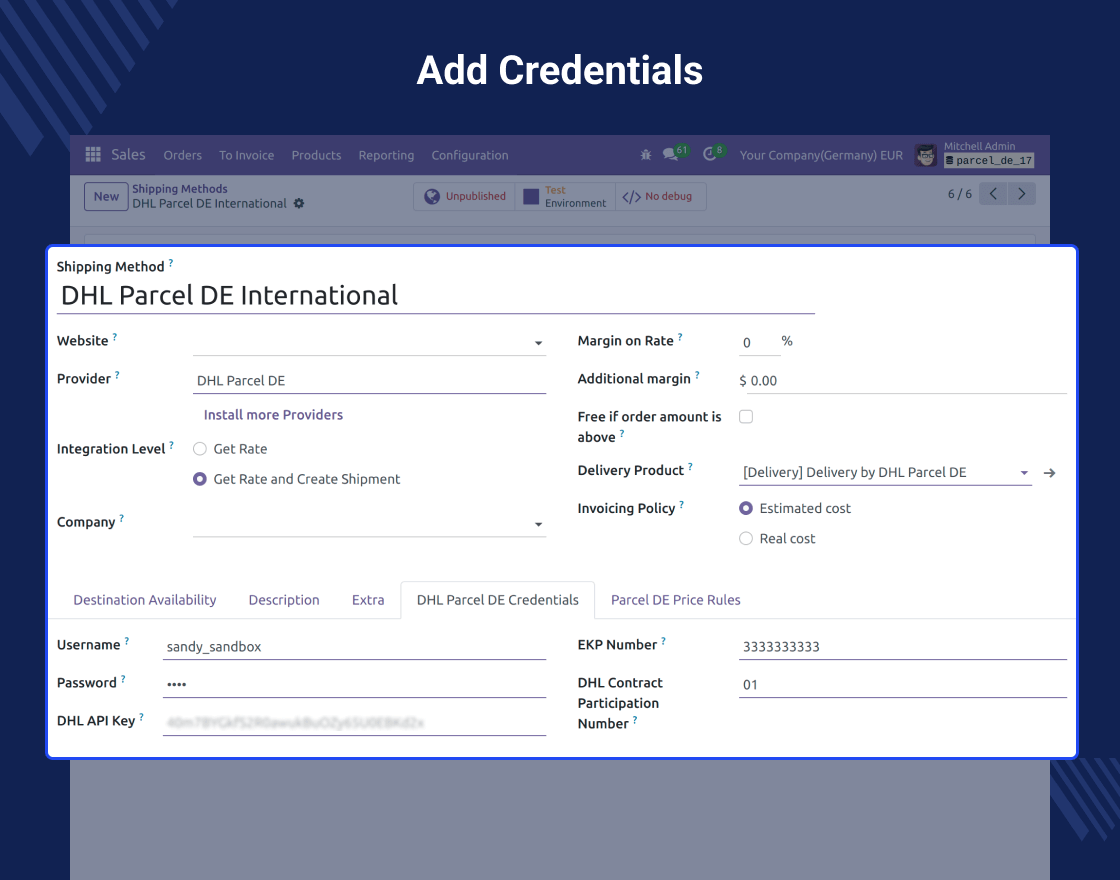Viewport: 1120px width, 880px height.
Task: Open the Products menu
Action: [316, 155]
